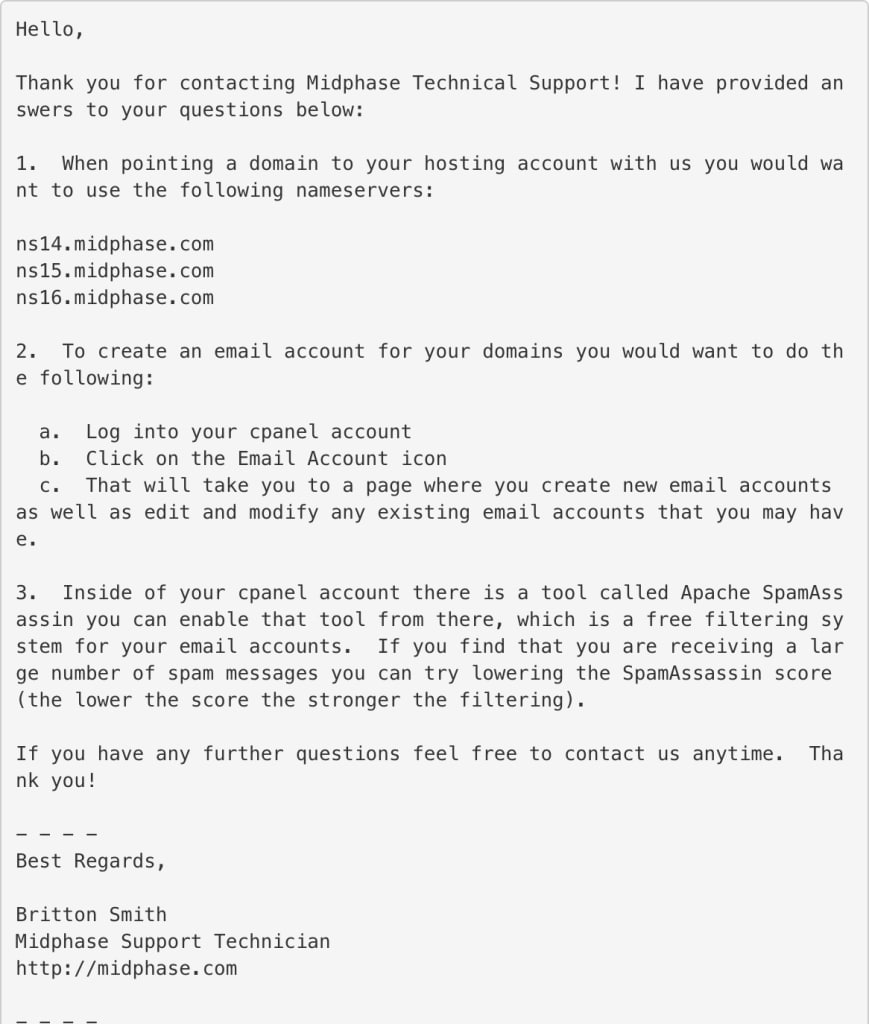Click the text '(the lower the score'

[x=132, y=700]
